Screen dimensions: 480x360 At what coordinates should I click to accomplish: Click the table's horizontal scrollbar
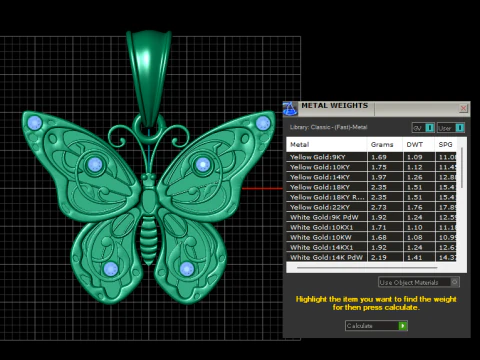coord(367,267)
